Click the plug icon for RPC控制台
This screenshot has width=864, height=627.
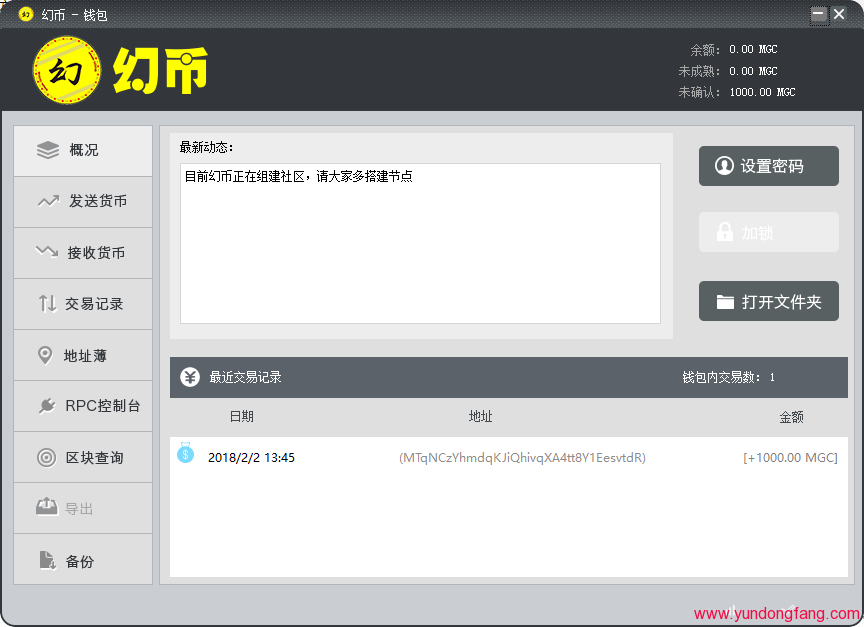pos(47,406)
